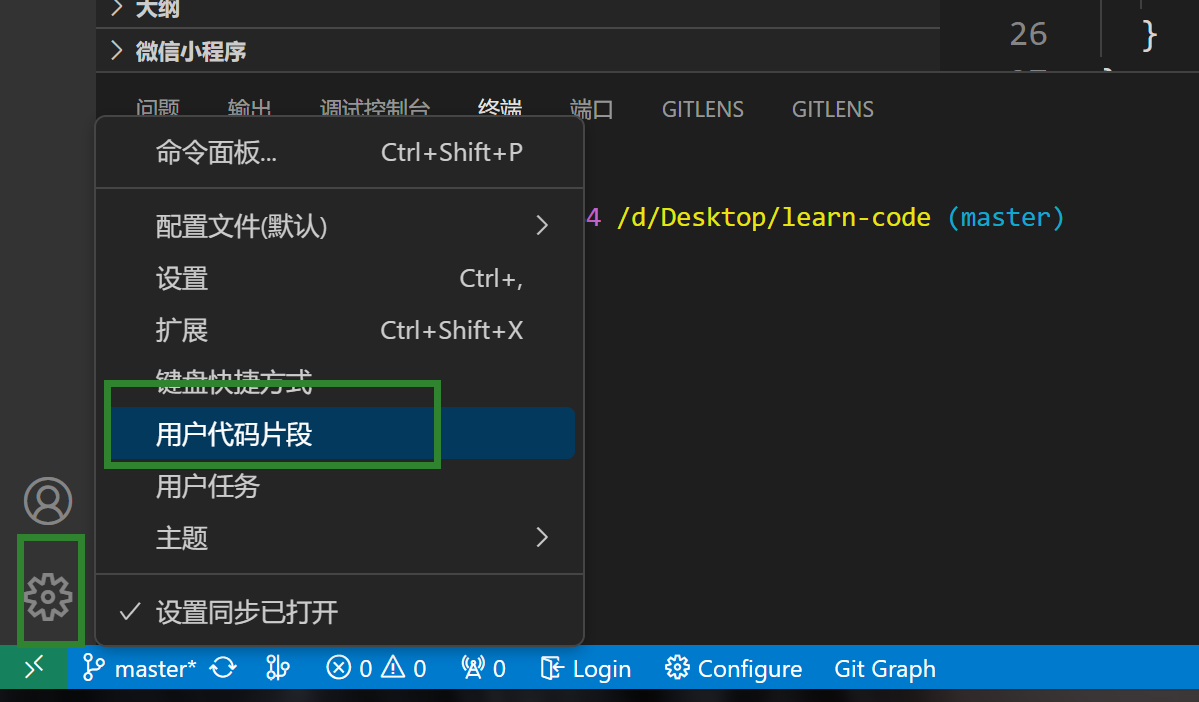Open 扩展 menu item
The width and height of the screenshot is (1199, 702).
click(x=340, y=330)
